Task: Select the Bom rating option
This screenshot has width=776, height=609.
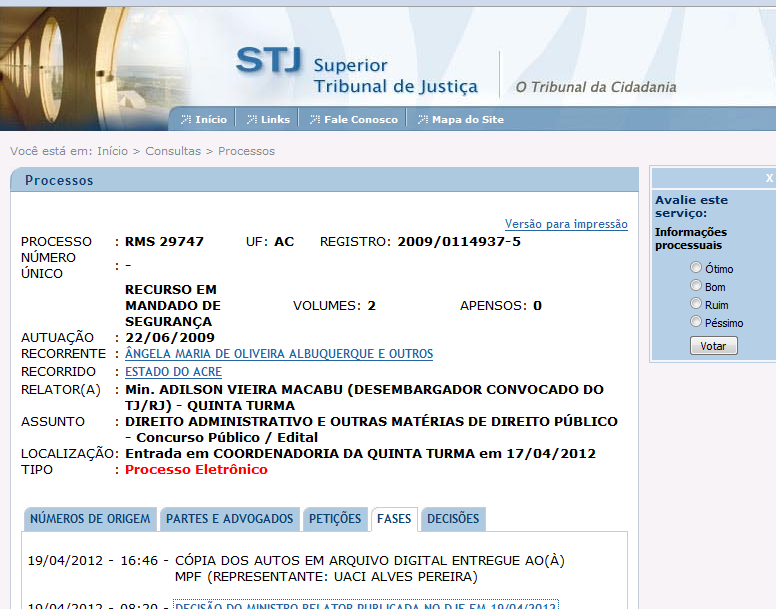Action: (x=696, y=285)
